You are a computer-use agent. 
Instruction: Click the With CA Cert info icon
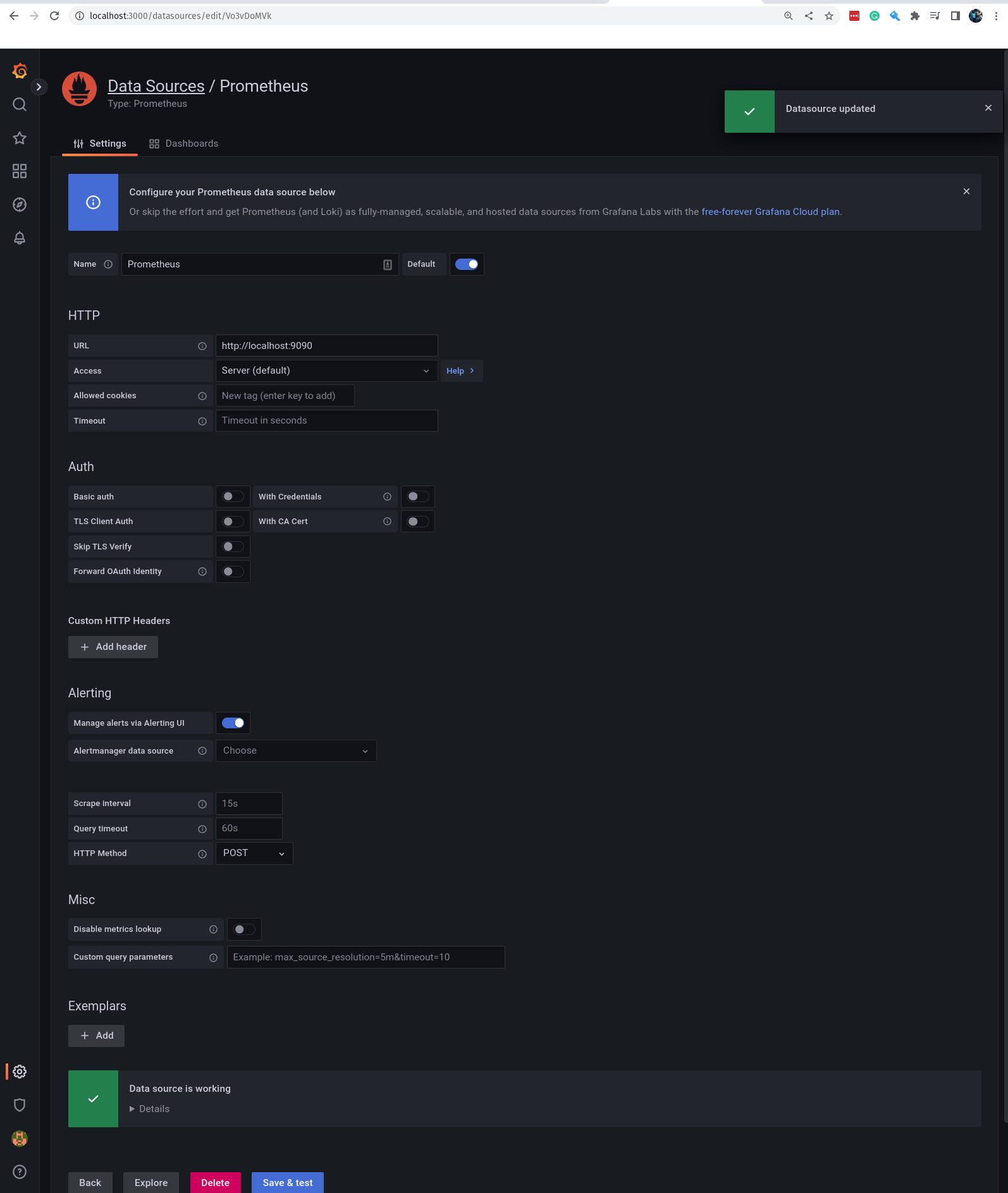tap(387, 522)
